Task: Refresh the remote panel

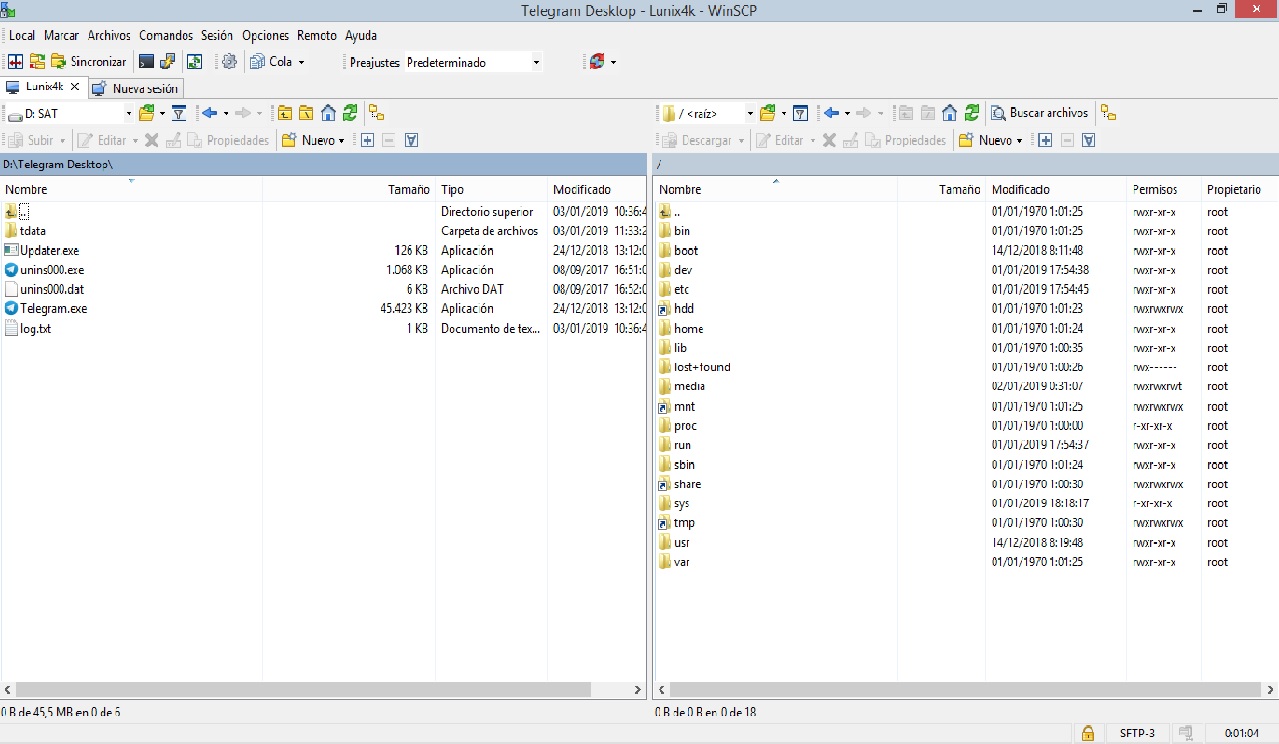Action: point(971,114)
